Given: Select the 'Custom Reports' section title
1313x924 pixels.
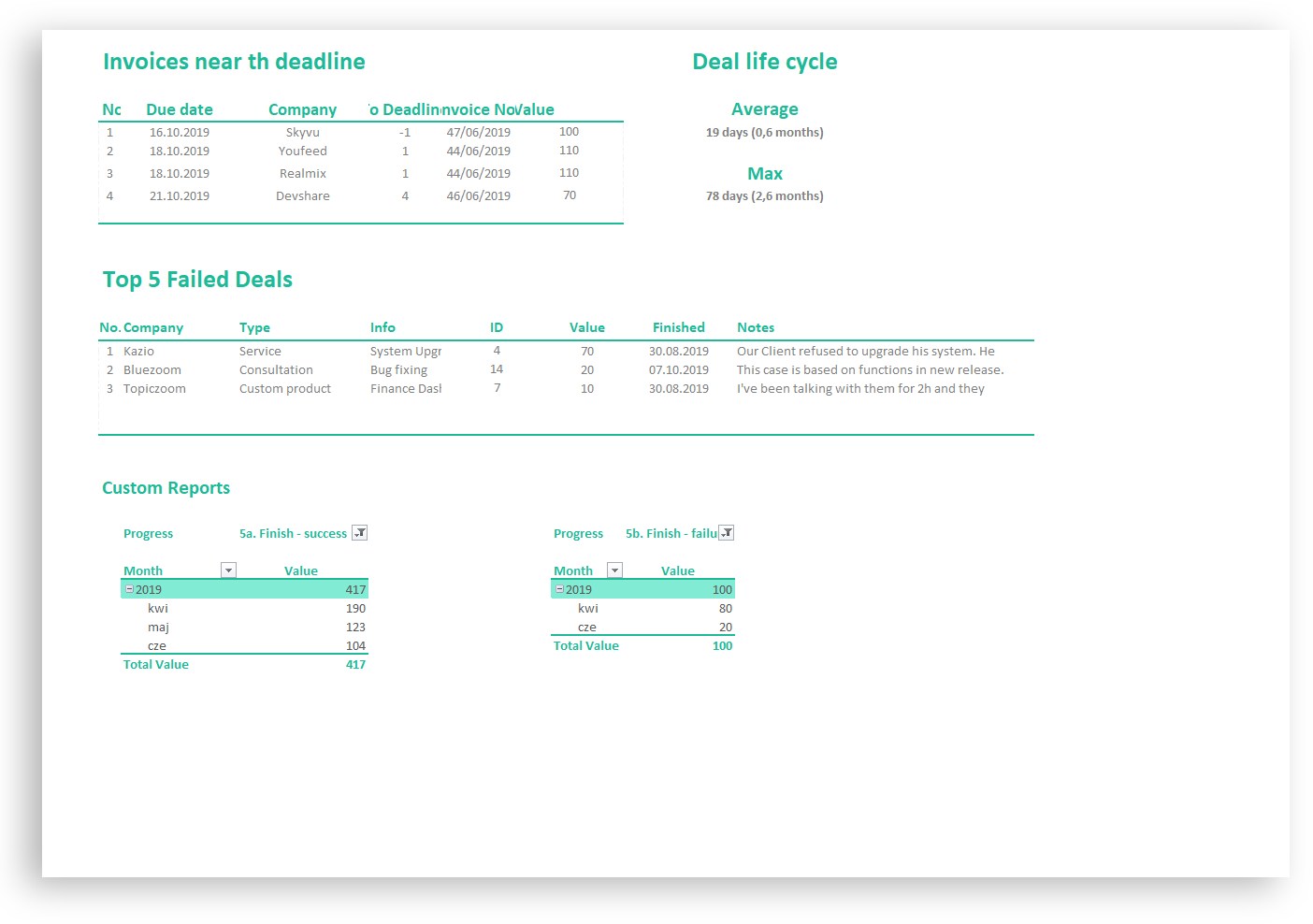Looking at the screenshot, I should [x=166, y=487].
